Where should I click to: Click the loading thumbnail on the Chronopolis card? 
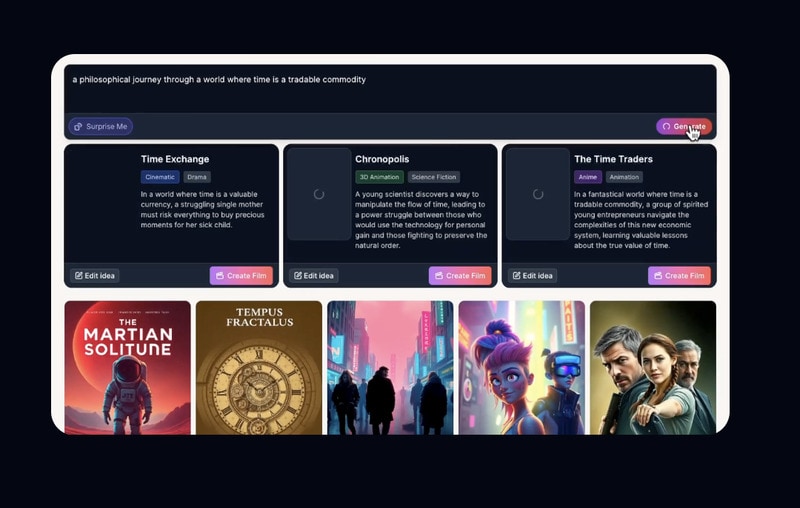319,194
